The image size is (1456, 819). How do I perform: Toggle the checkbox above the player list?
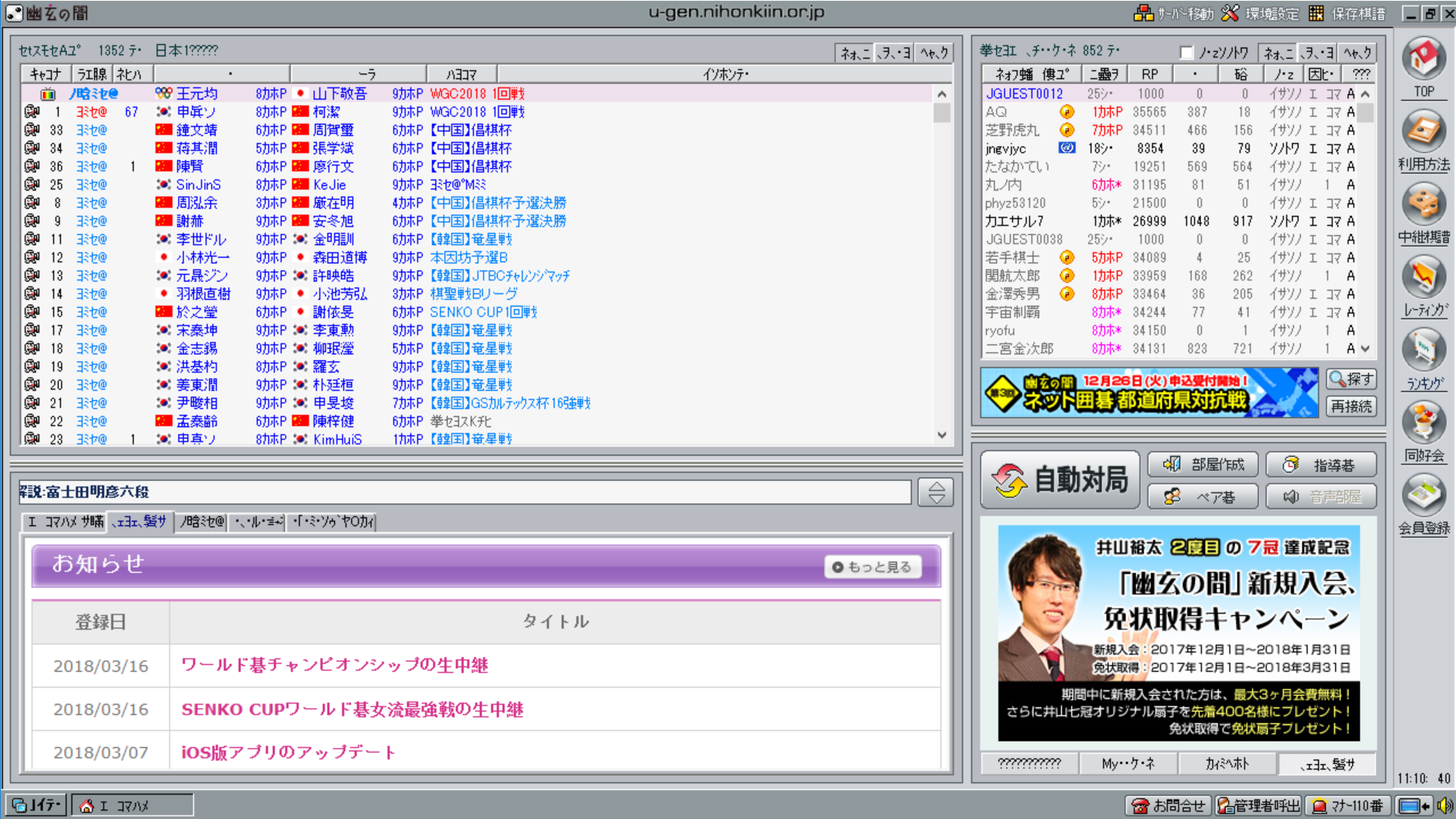point(1187,52)
